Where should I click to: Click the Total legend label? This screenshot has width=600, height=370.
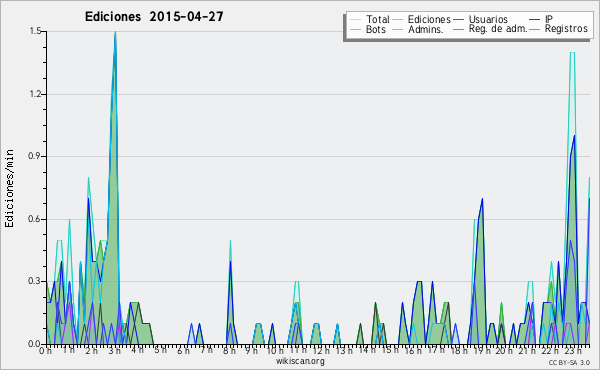(377, 19)
